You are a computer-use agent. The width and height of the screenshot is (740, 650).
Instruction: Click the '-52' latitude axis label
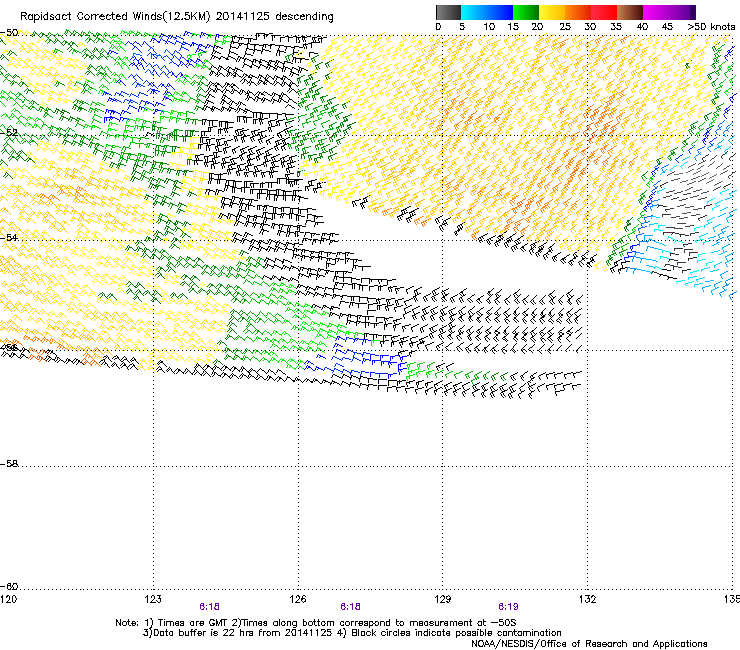(x=9, y=133)
